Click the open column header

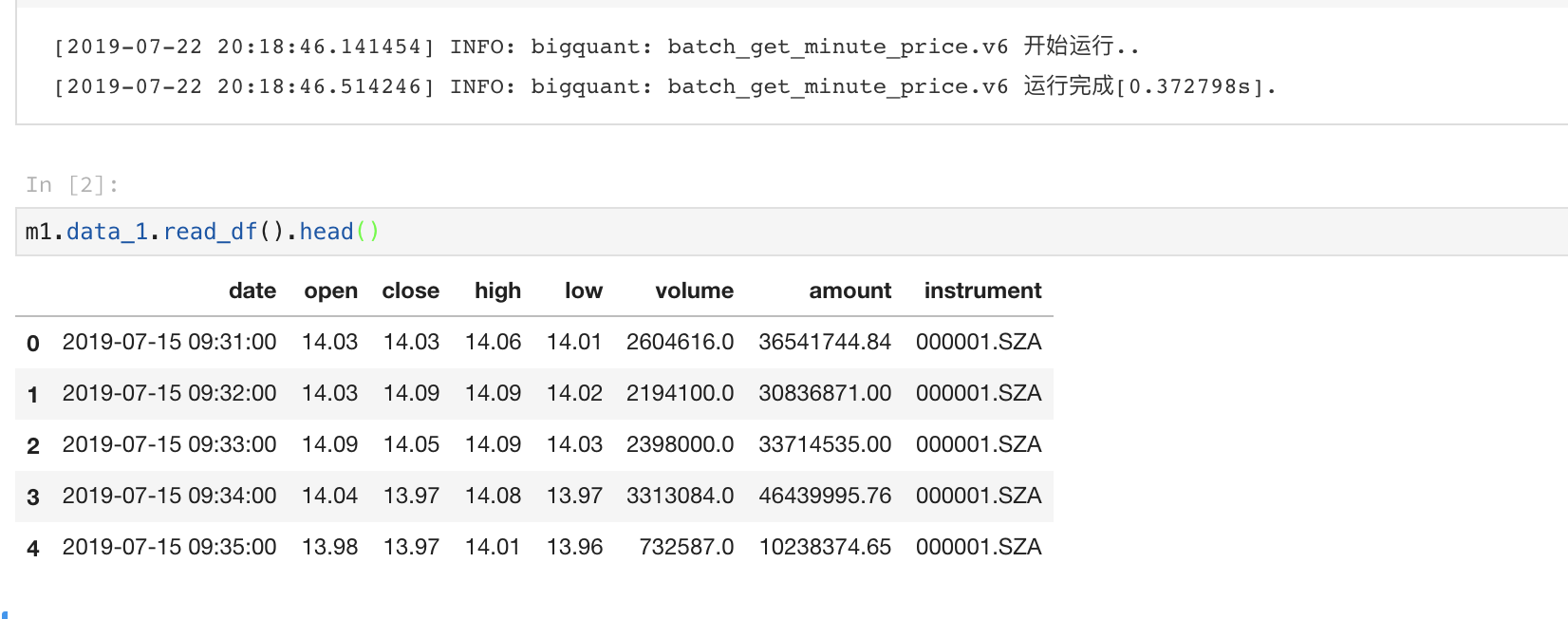[x=330, y=291]
